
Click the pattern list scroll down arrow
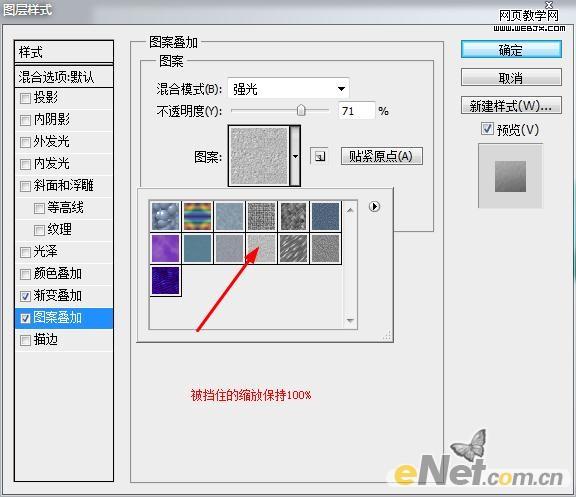(x=350, y=321)
